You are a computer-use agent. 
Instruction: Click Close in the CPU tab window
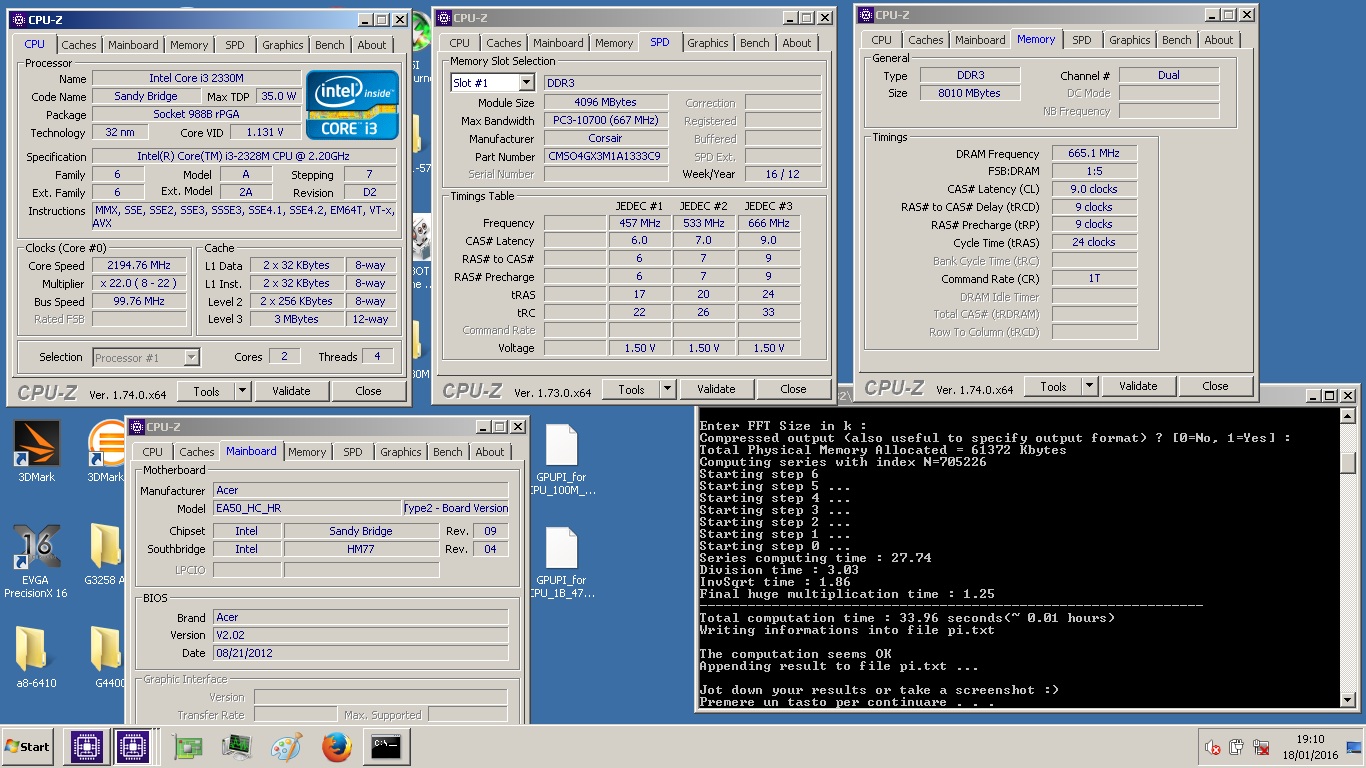(368, 391)
